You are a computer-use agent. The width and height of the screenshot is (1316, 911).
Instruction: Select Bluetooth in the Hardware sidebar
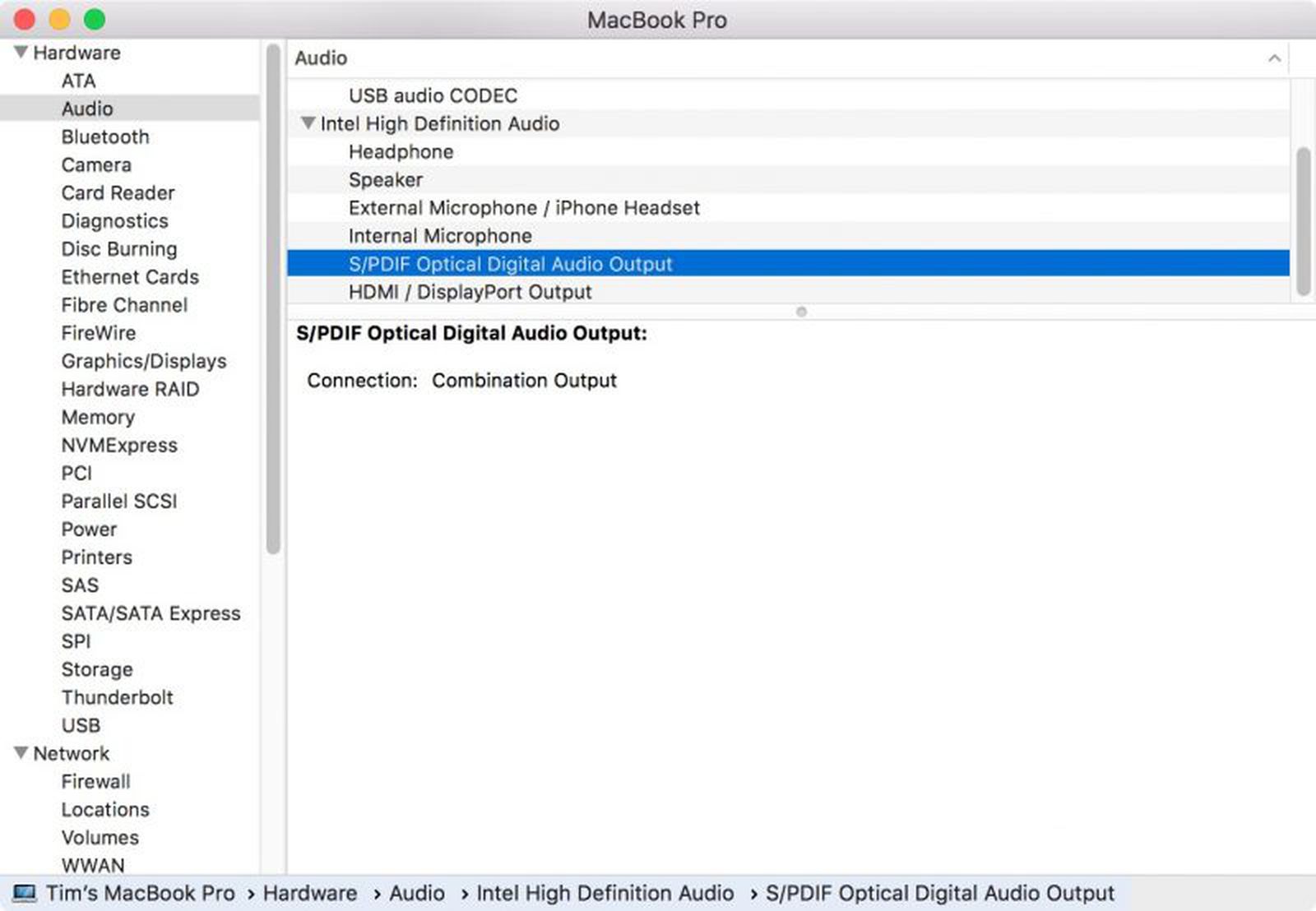[x=104, y=136]
